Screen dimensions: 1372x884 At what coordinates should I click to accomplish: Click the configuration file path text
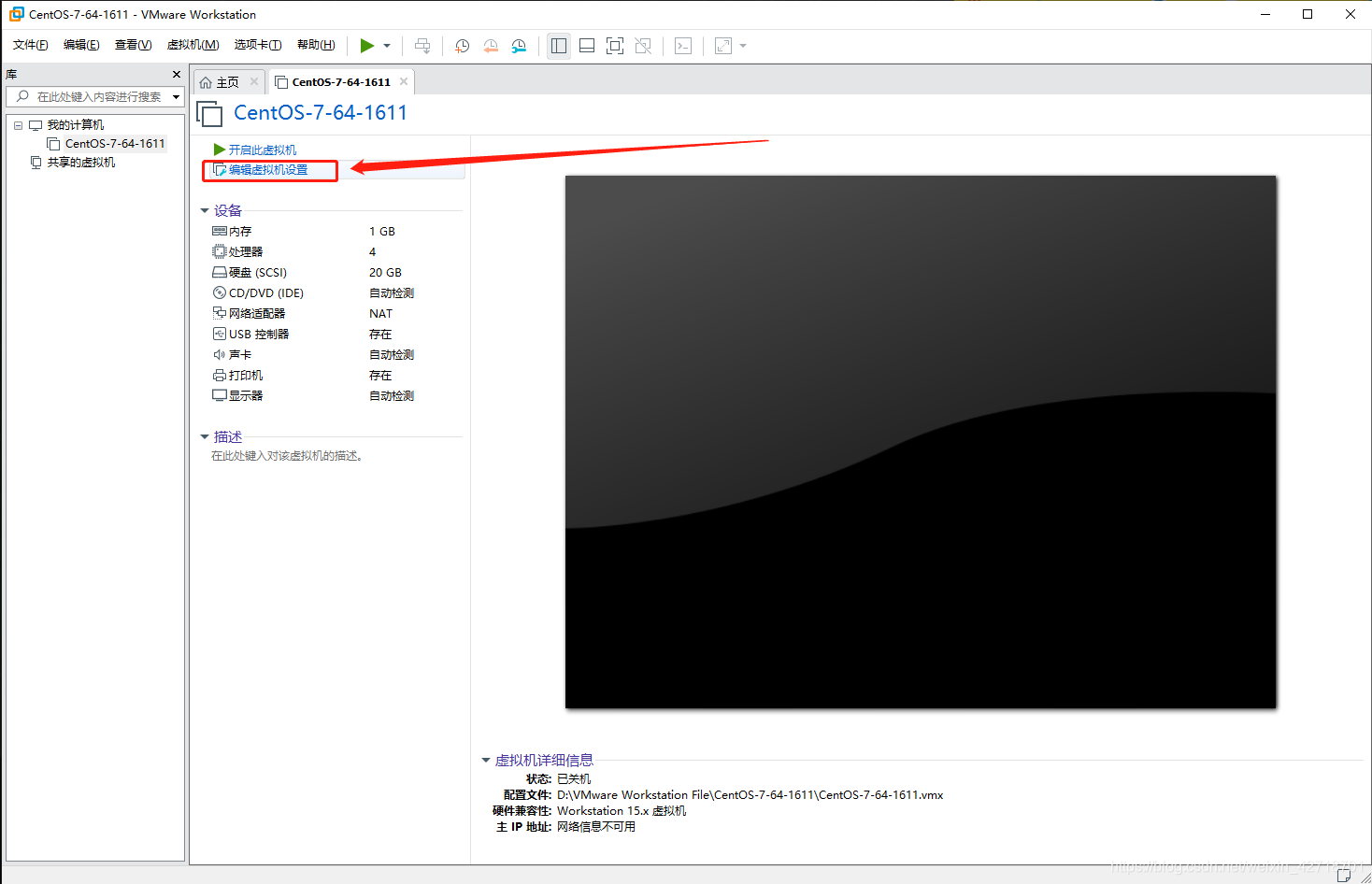[x=750, y=795]
